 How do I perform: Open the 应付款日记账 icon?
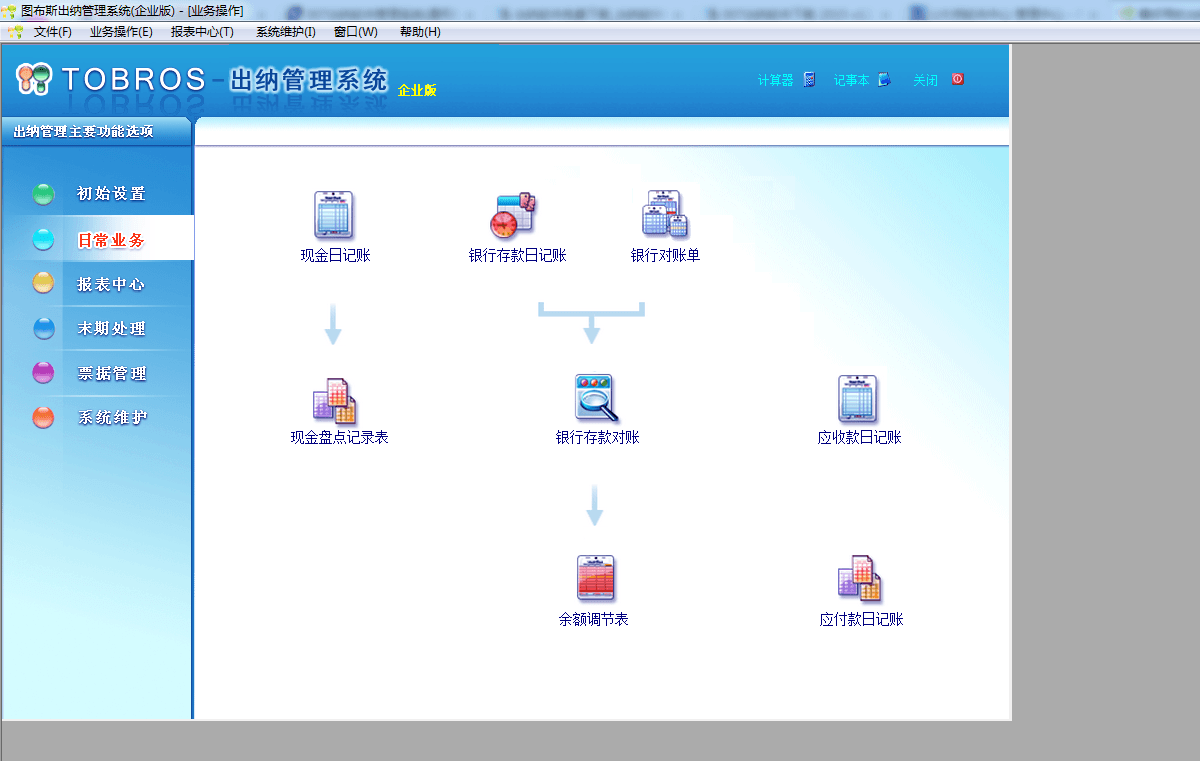click(x=859, y=579)
